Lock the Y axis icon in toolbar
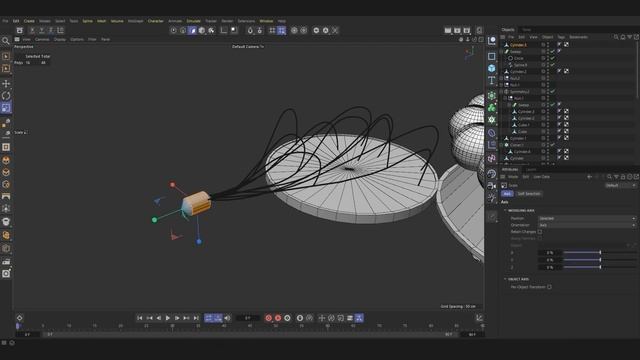Viewport: 640px width, 360px height. click(x=41, y=30)
